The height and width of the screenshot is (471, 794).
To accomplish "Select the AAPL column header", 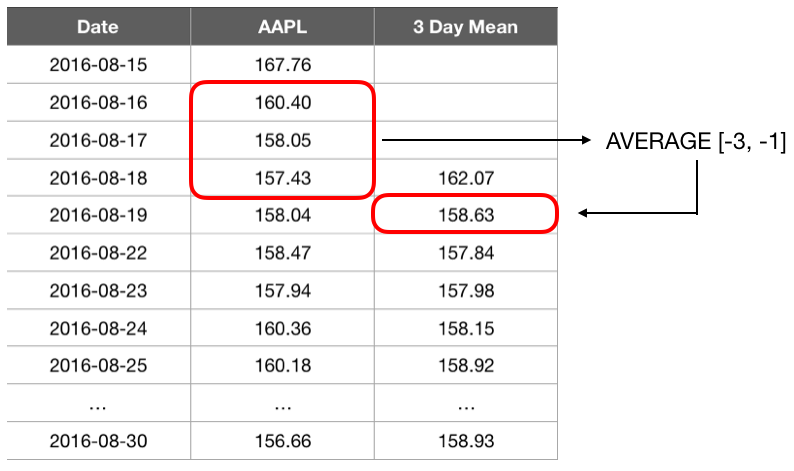I will (283, 27).
